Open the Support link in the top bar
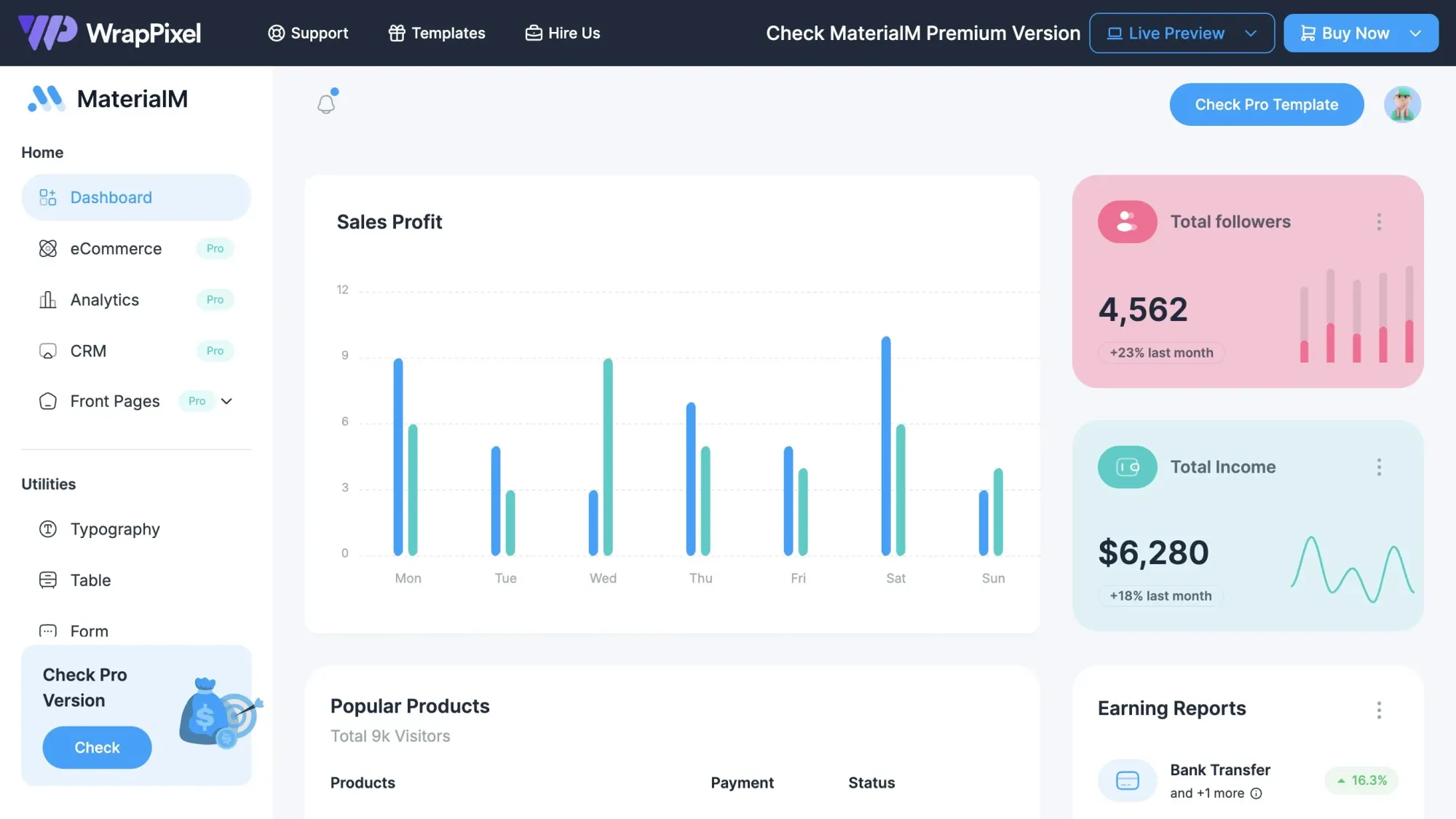1456x819 pixels. (308, 33)
